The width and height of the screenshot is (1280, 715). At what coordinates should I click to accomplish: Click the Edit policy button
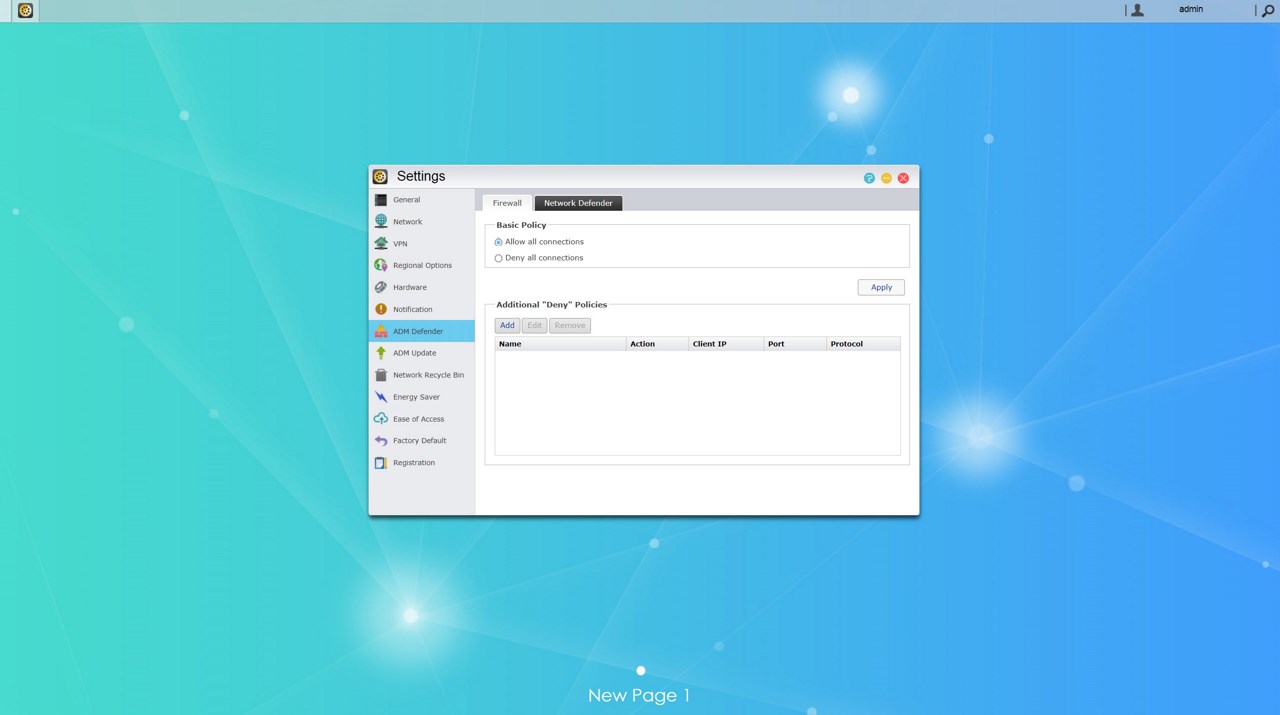pos(534,325)
